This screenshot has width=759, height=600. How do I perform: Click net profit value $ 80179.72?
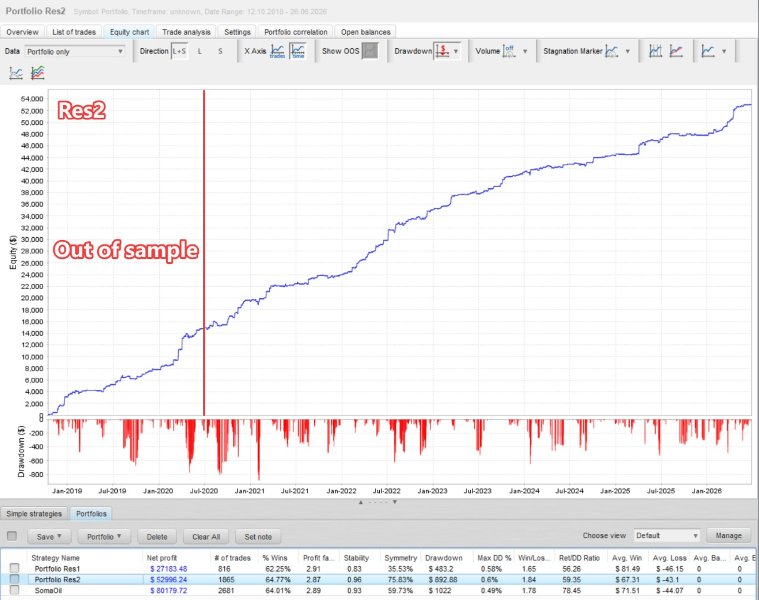(168, 590)
